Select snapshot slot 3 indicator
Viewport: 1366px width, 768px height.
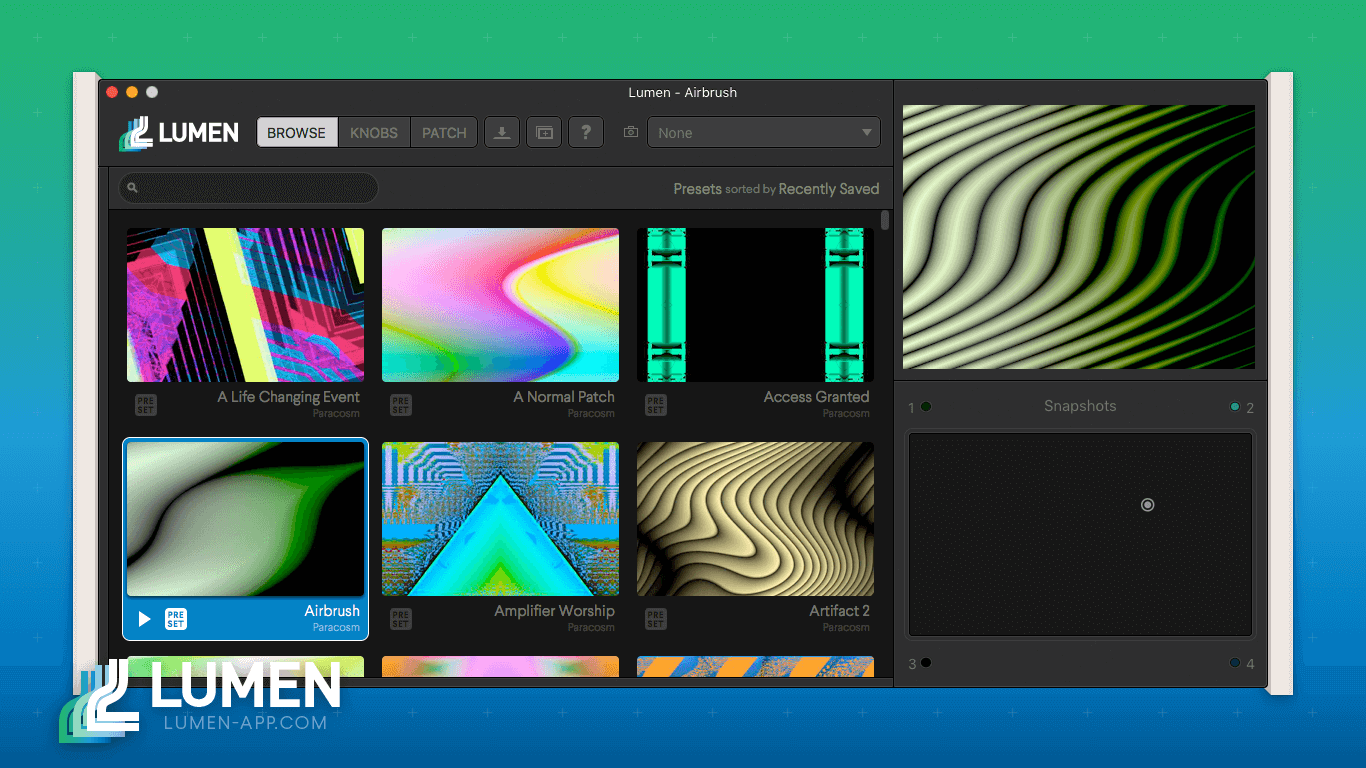point(926,662)
